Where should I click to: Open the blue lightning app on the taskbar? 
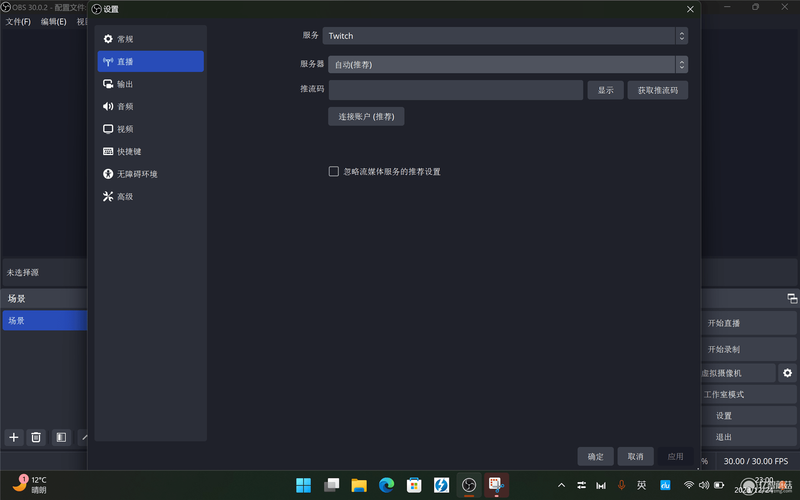click(441, 485)
